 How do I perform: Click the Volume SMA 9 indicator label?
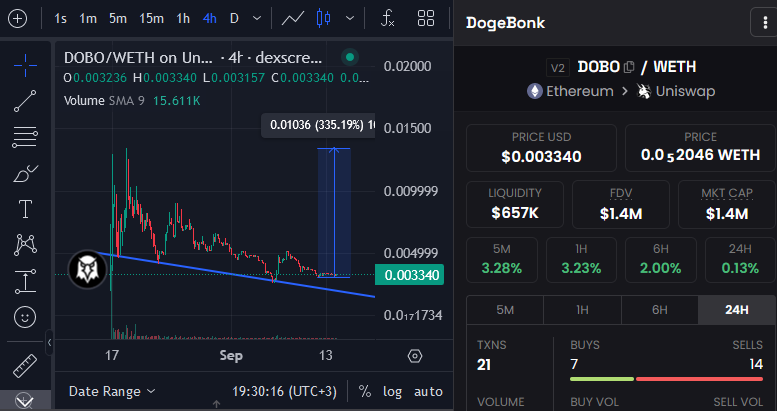click(x=104, y=101)
